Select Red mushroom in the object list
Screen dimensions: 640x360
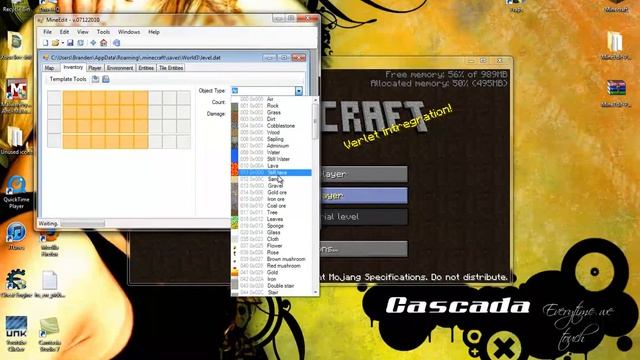click(271, 266)
